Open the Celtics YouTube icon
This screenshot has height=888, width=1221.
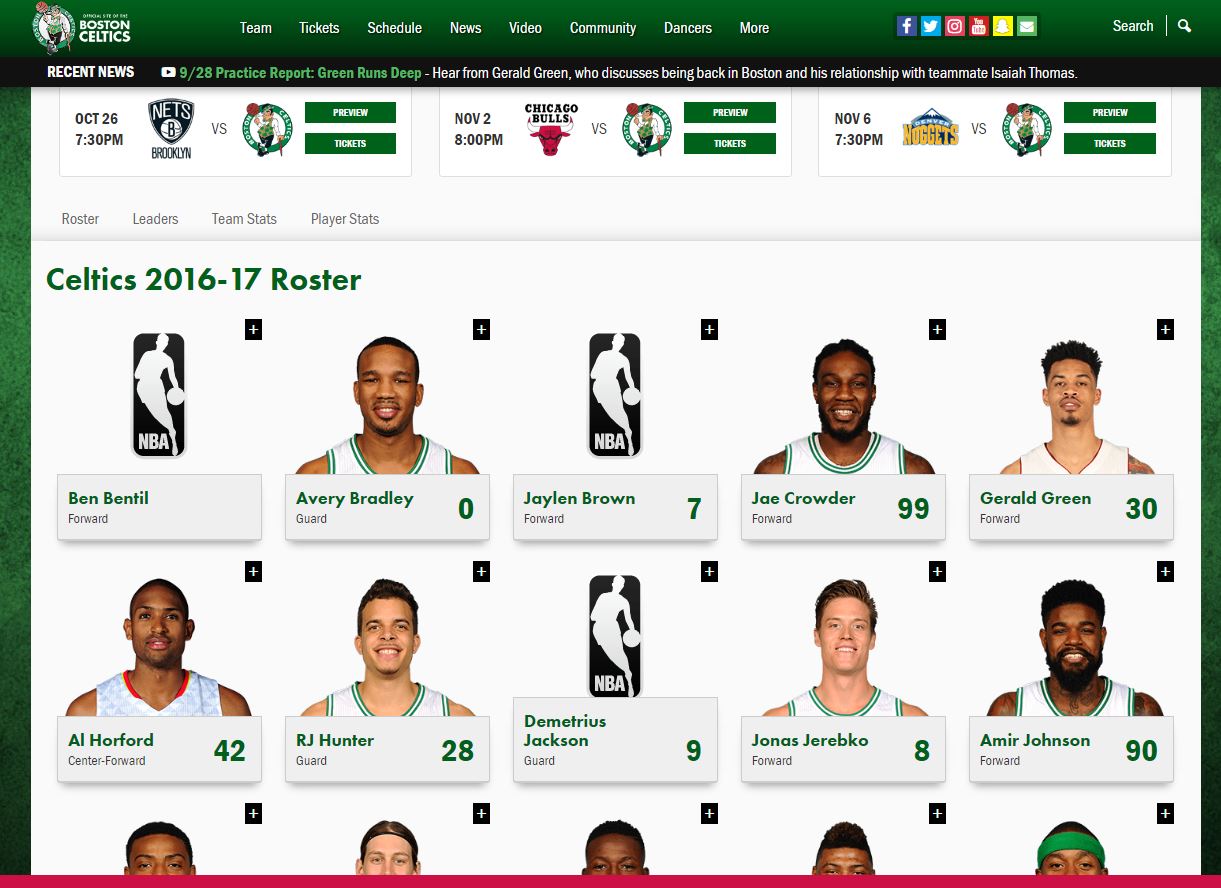(979, 27)
